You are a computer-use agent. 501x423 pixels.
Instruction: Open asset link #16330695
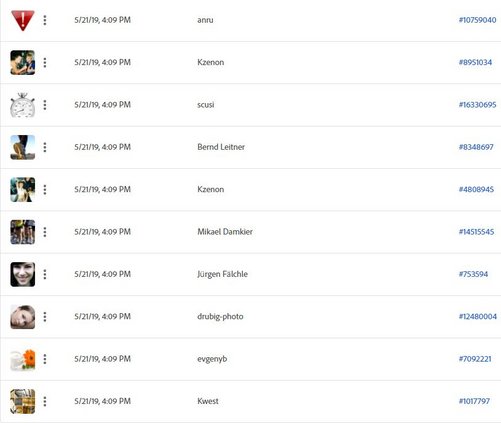click(477, 105)
